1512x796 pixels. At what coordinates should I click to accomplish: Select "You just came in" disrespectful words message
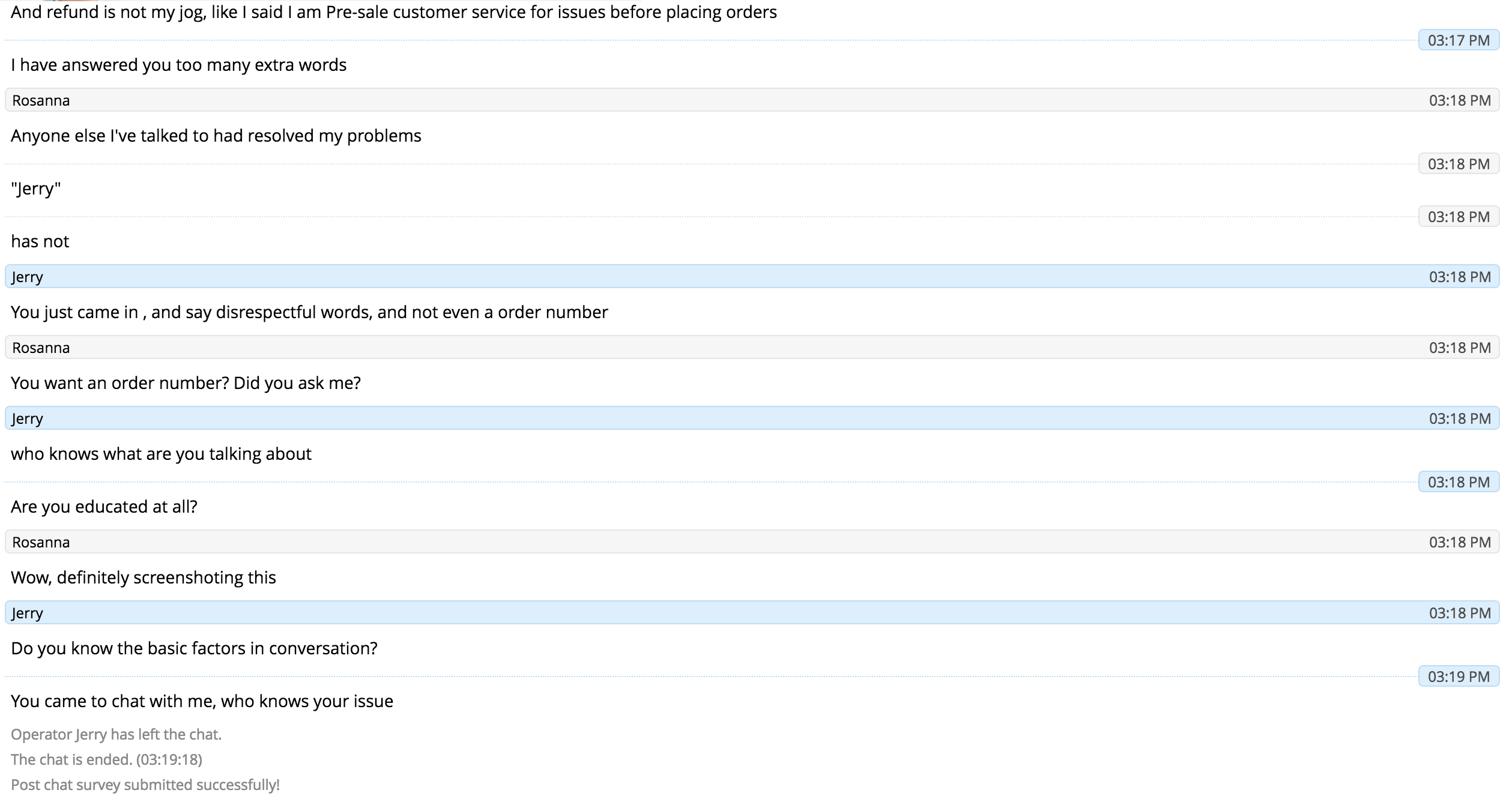[309, 312]
